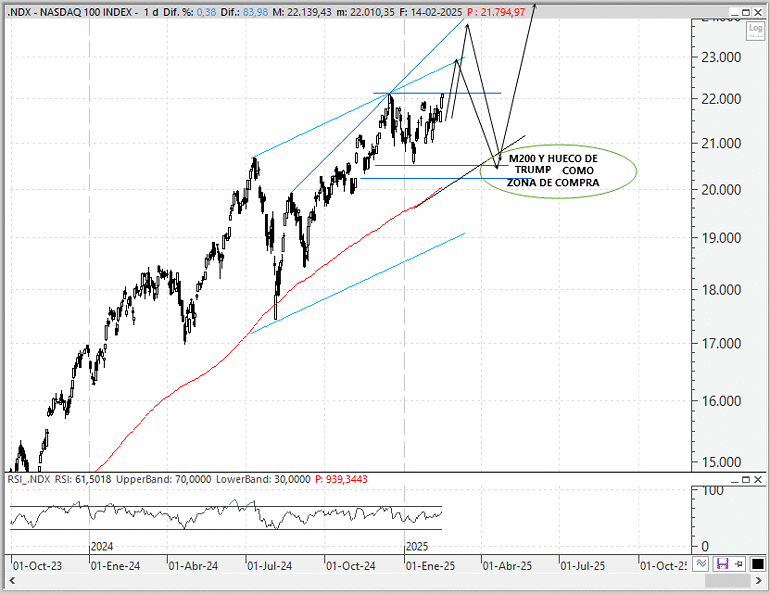This screenshot has width=770, height=594.
Task: Click the RSI axis 100 label
Action: [x=712, y=490]
